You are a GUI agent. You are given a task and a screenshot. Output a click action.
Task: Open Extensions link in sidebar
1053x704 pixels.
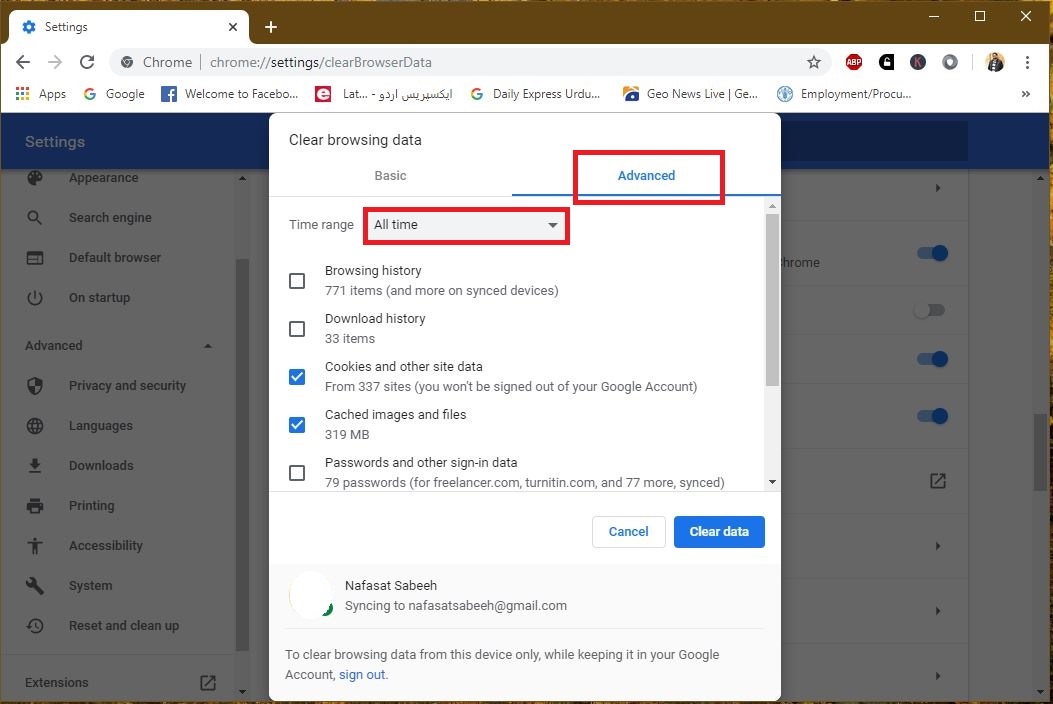(x=56, y=683)
